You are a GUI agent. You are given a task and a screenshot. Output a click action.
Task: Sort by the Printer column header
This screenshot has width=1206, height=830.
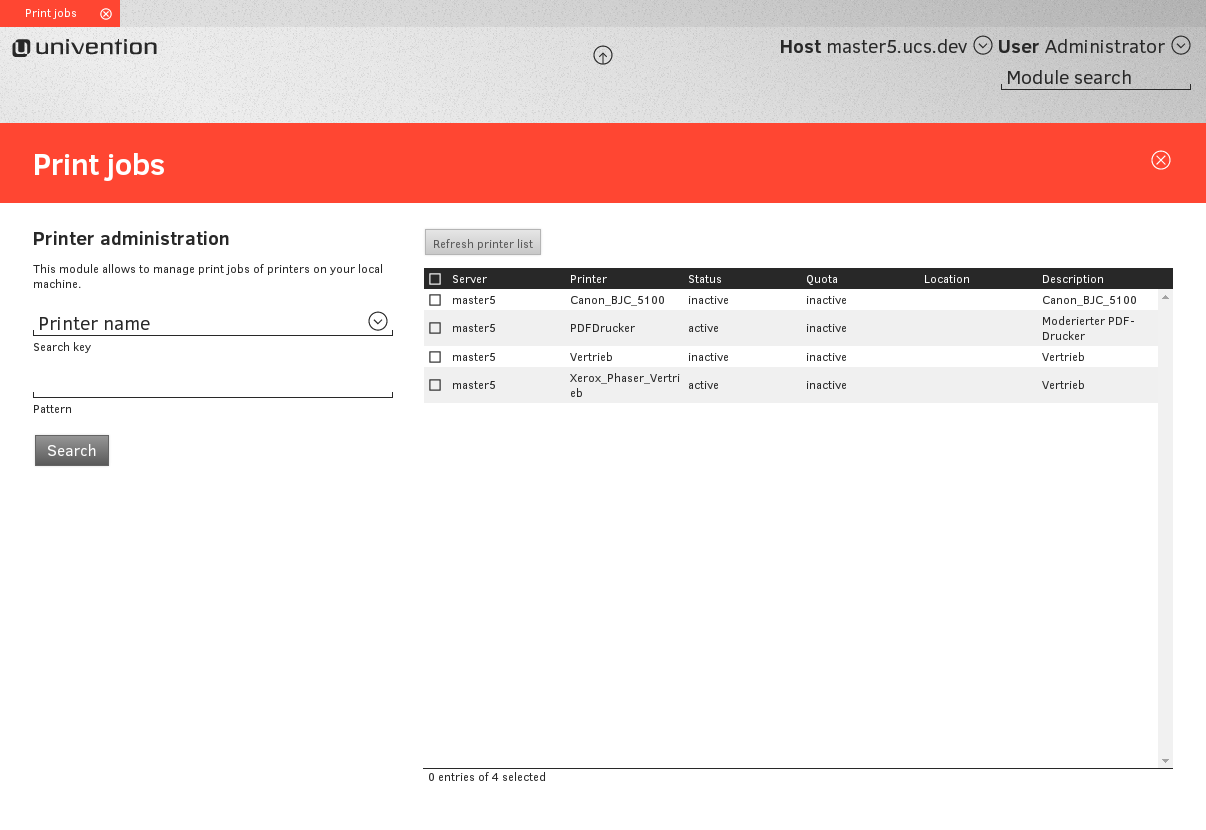pos(588,279)
